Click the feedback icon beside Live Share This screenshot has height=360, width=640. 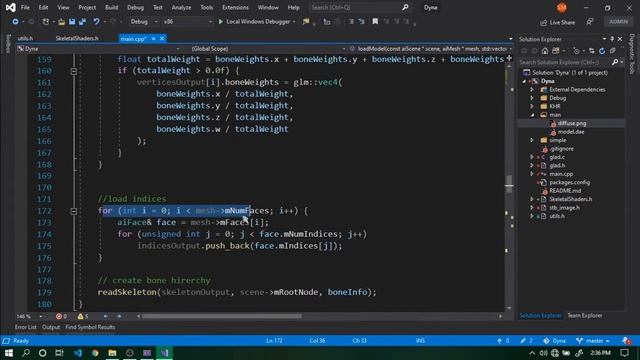coord(590,22)
